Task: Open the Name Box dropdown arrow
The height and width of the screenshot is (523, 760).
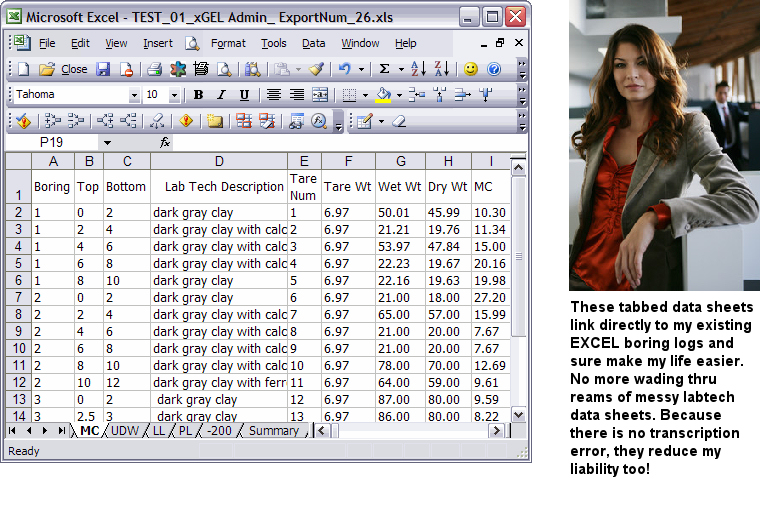Action: pos(107,143)
